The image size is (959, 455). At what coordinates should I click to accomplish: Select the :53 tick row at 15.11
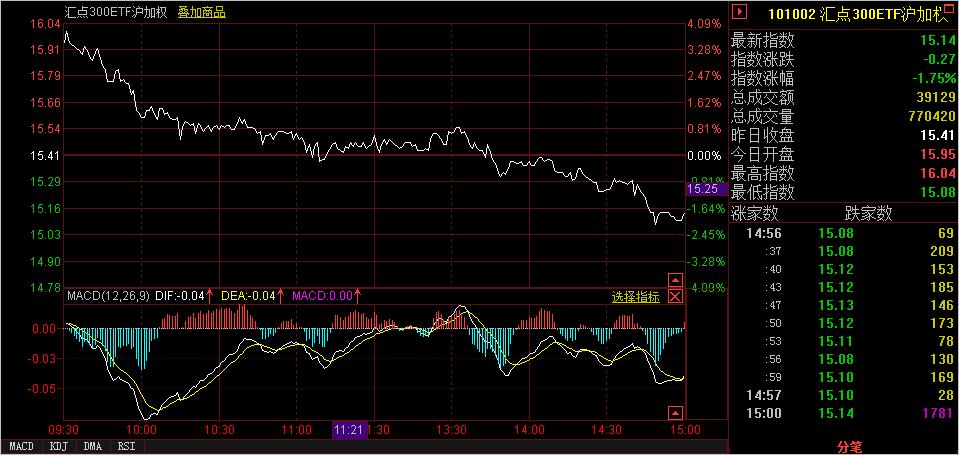[x=843, y=341]
